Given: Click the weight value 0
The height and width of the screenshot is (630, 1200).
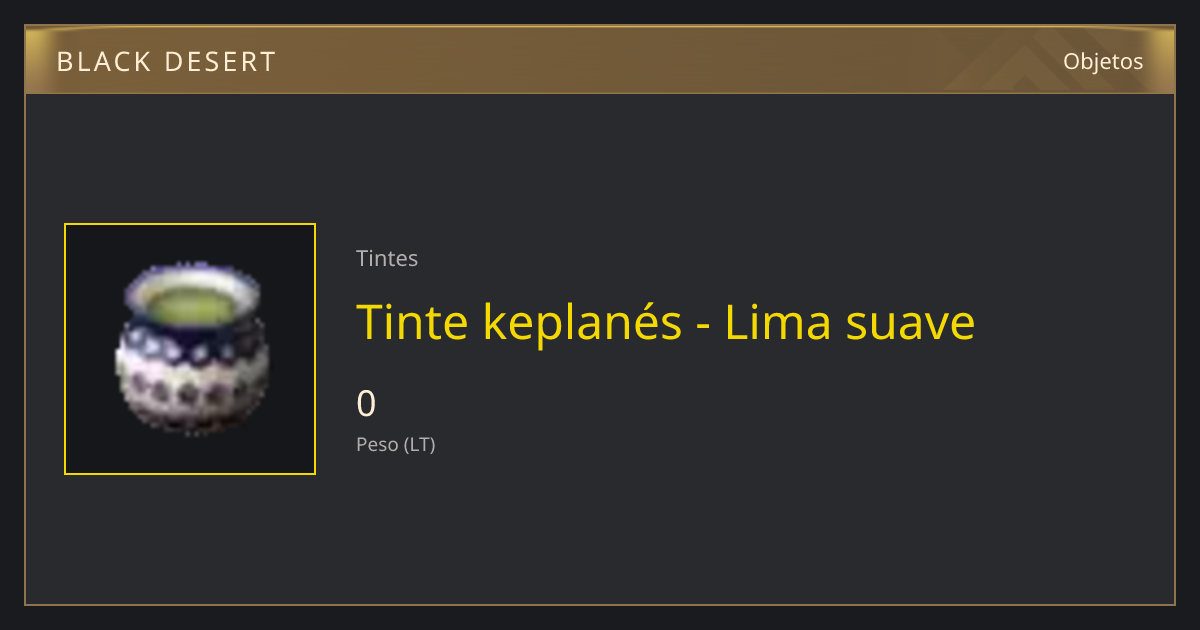Looking at the screenshot, I should (x=366, y=404).
